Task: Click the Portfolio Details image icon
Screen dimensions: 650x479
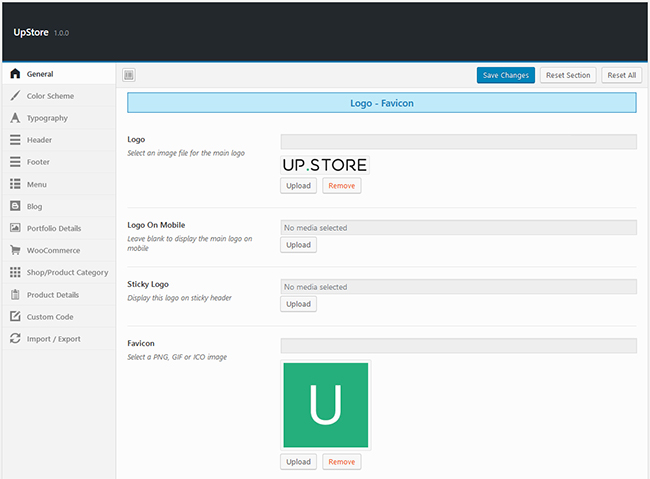Action: click(15, 228)
